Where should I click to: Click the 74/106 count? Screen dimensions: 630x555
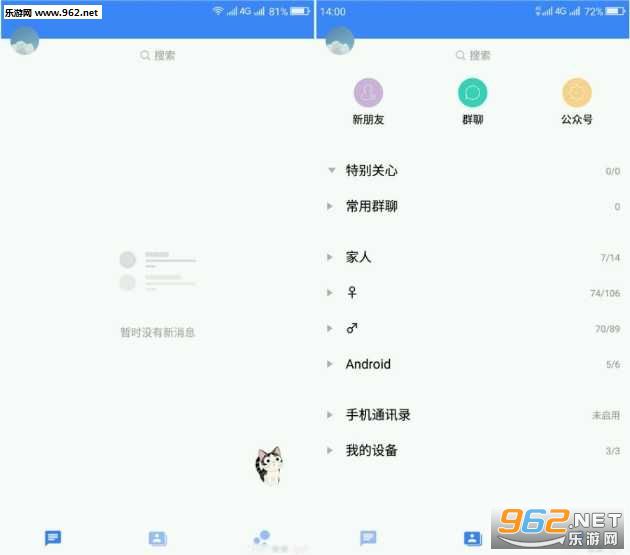pyautogui.click(x=605, y=293)
